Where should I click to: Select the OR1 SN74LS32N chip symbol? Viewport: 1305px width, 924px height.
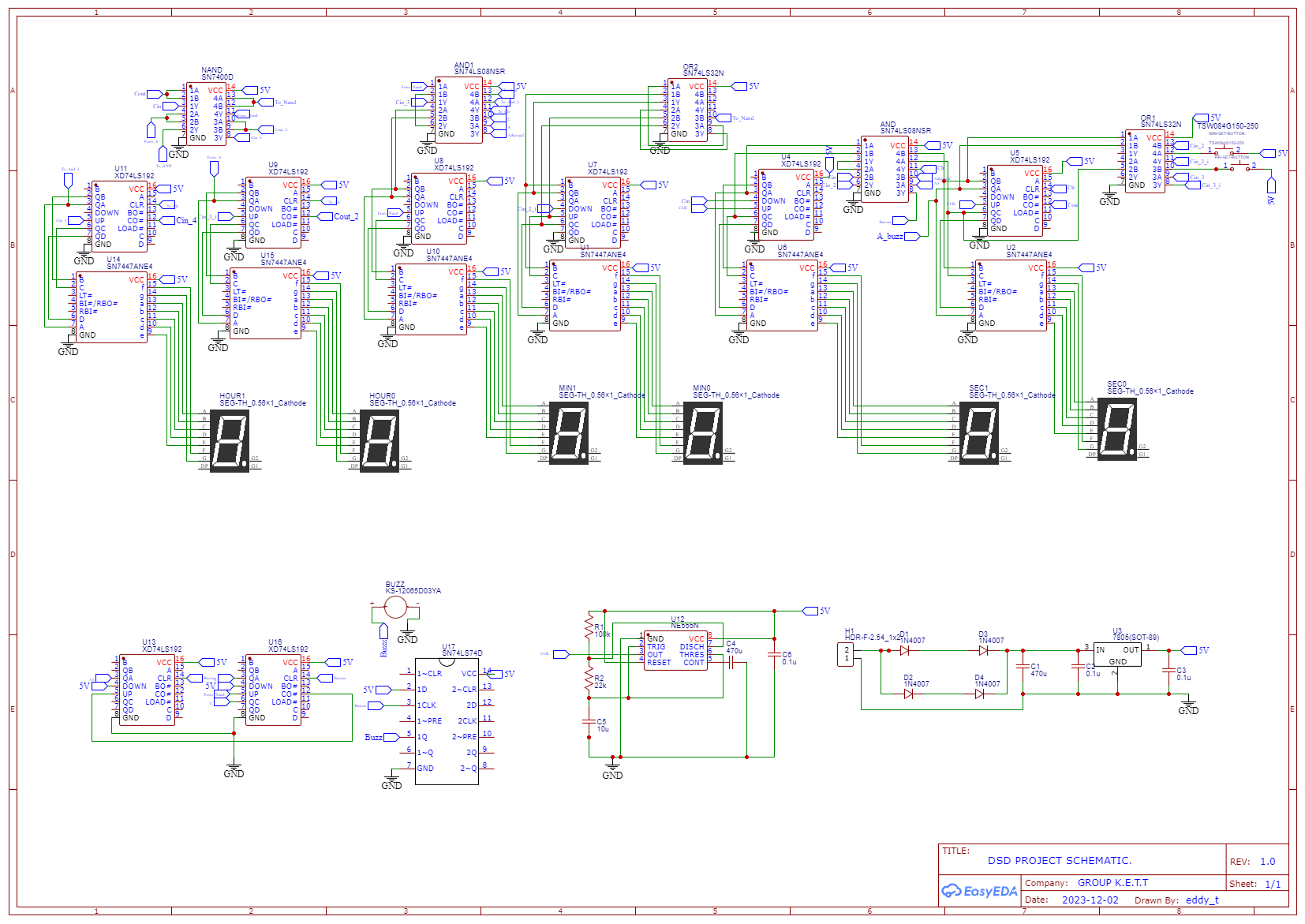point(1145,161)
